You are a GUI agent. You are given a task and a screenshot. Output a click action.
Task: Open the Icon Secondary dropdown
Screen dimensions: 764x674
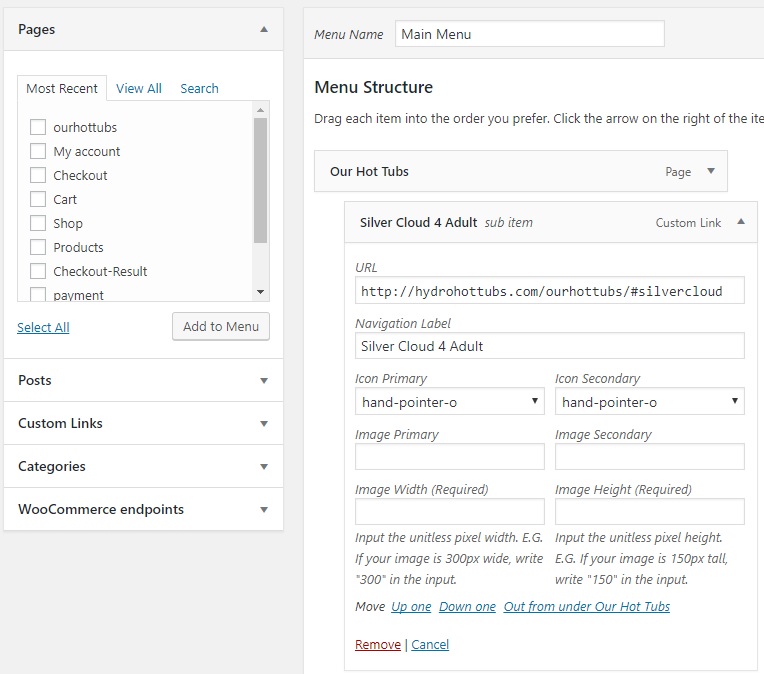tap(649, 402)
